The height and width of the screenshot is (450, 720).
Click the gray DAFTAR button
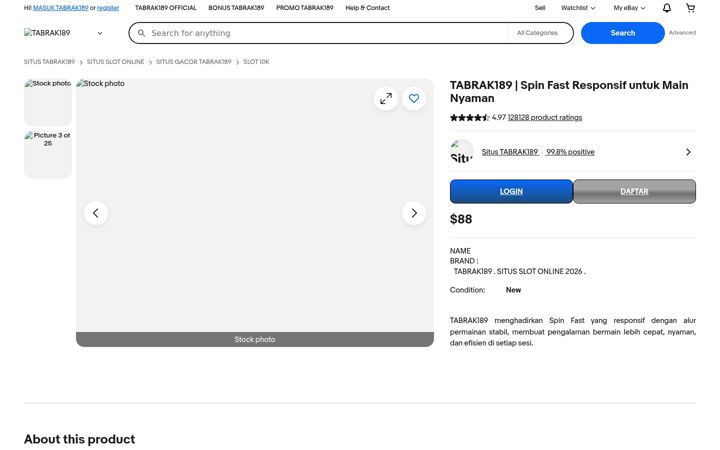pyautogui.click(x=634, y=191)
